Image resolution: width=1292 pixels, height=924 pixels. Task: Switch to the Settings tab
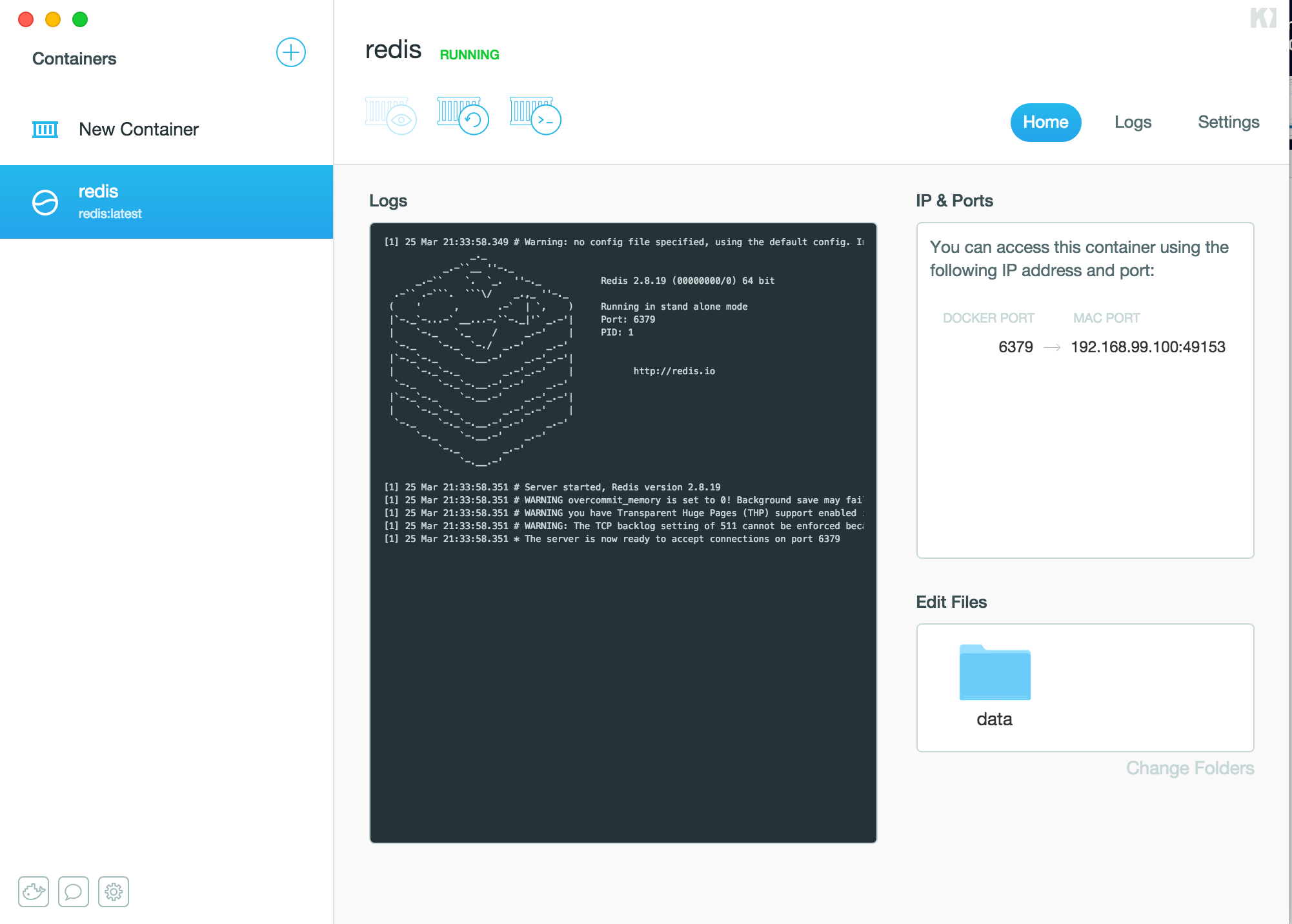(1228, 122)
